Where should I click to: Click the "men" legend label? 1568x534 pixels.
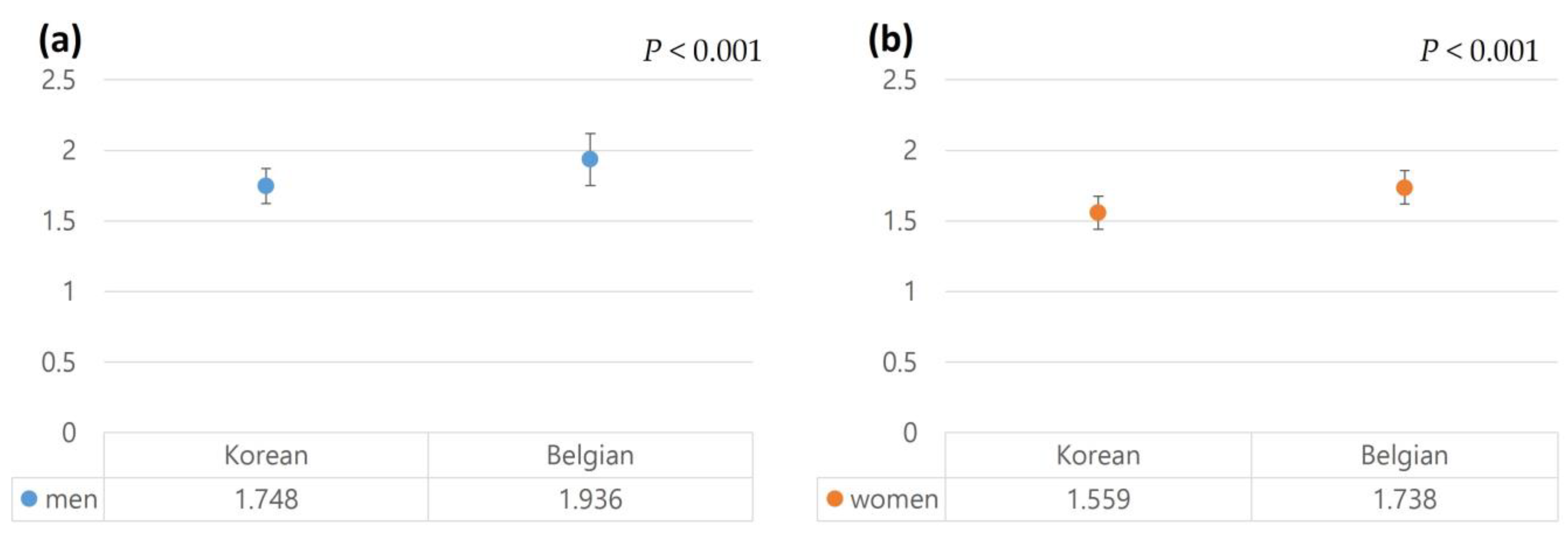point(71,499)
